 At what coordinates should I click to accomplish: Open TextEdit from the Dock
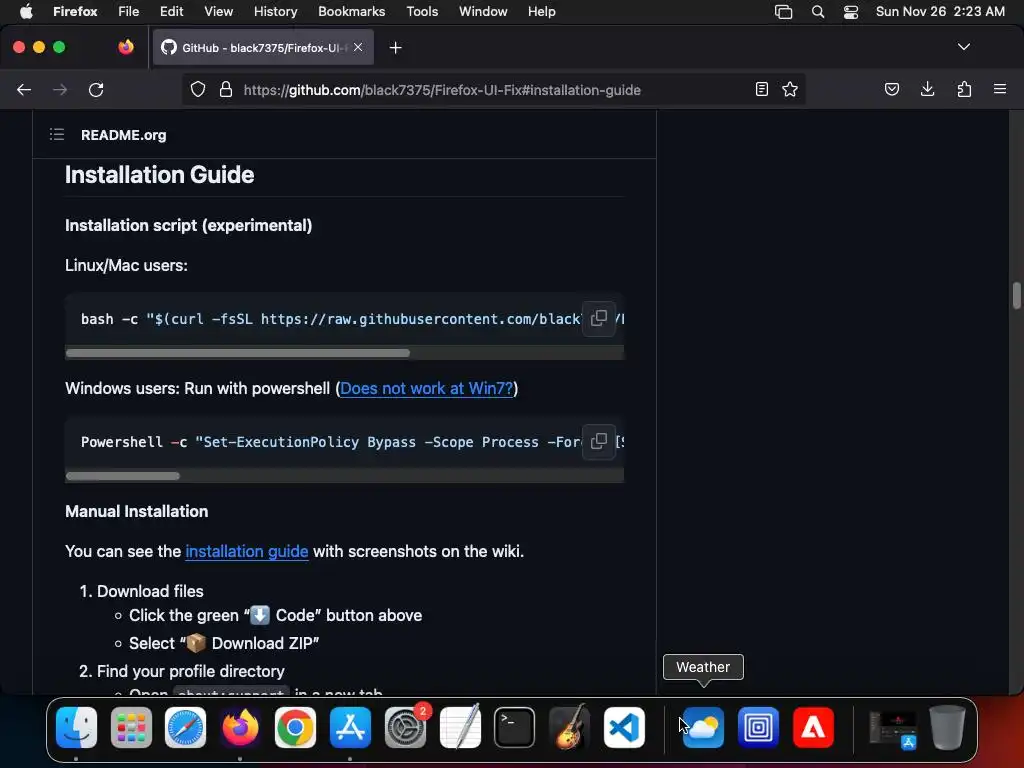pyautogui.click(x=460, y=728)
